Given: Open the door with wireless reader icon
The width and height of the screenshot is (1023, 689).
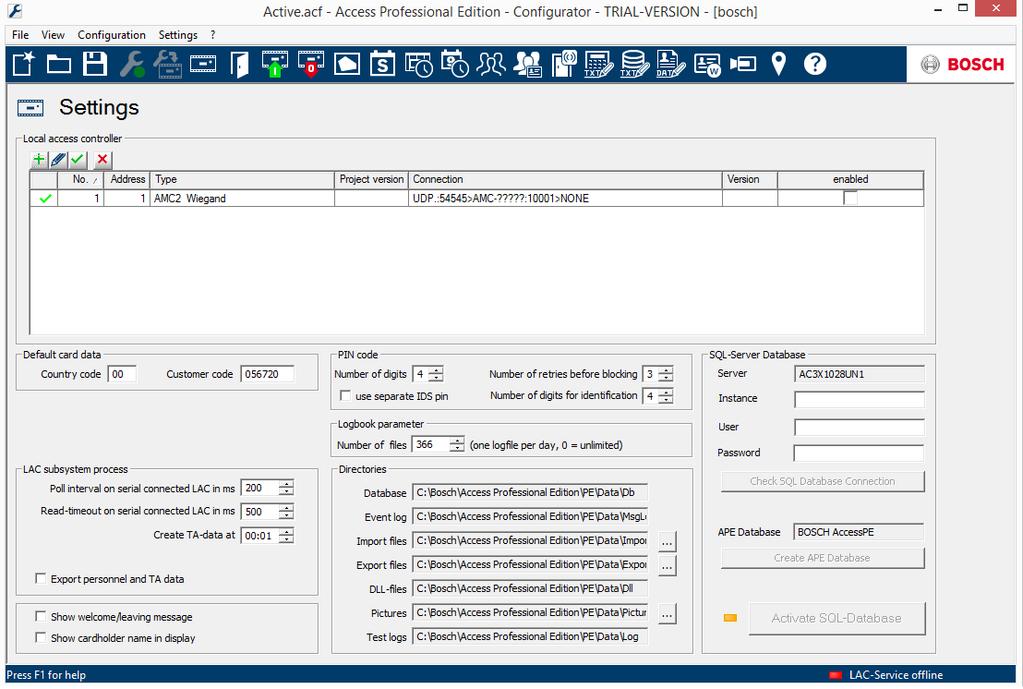Looking at the screenshot, I should click(564, 64).
